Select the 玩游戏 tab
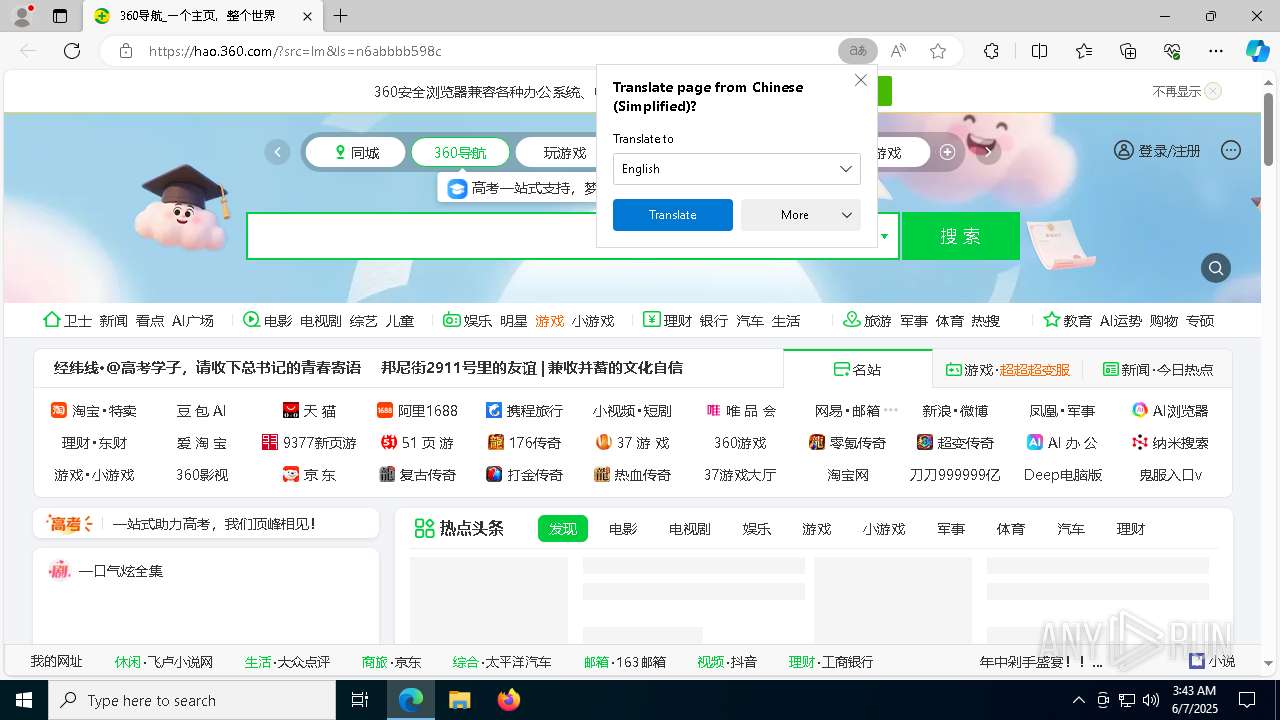The image size is (1280, 720). tap(565, 153)
